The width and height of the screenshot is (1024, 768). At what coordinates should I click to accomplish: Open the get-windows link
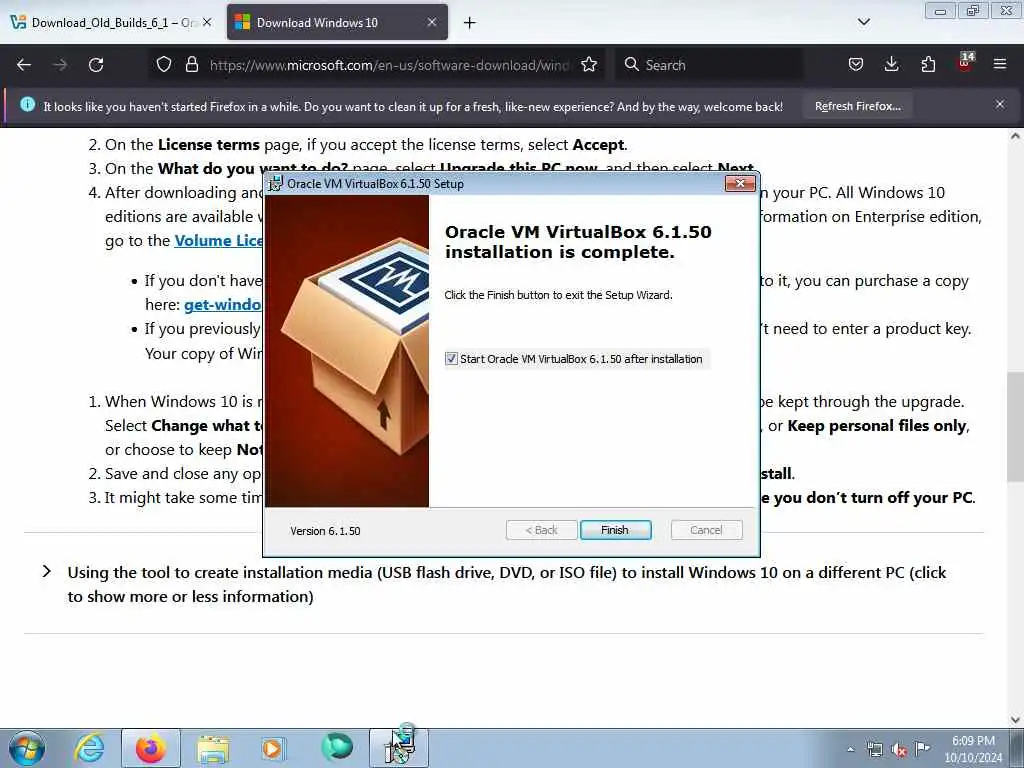pyautogui.click(x=223, y=304)
